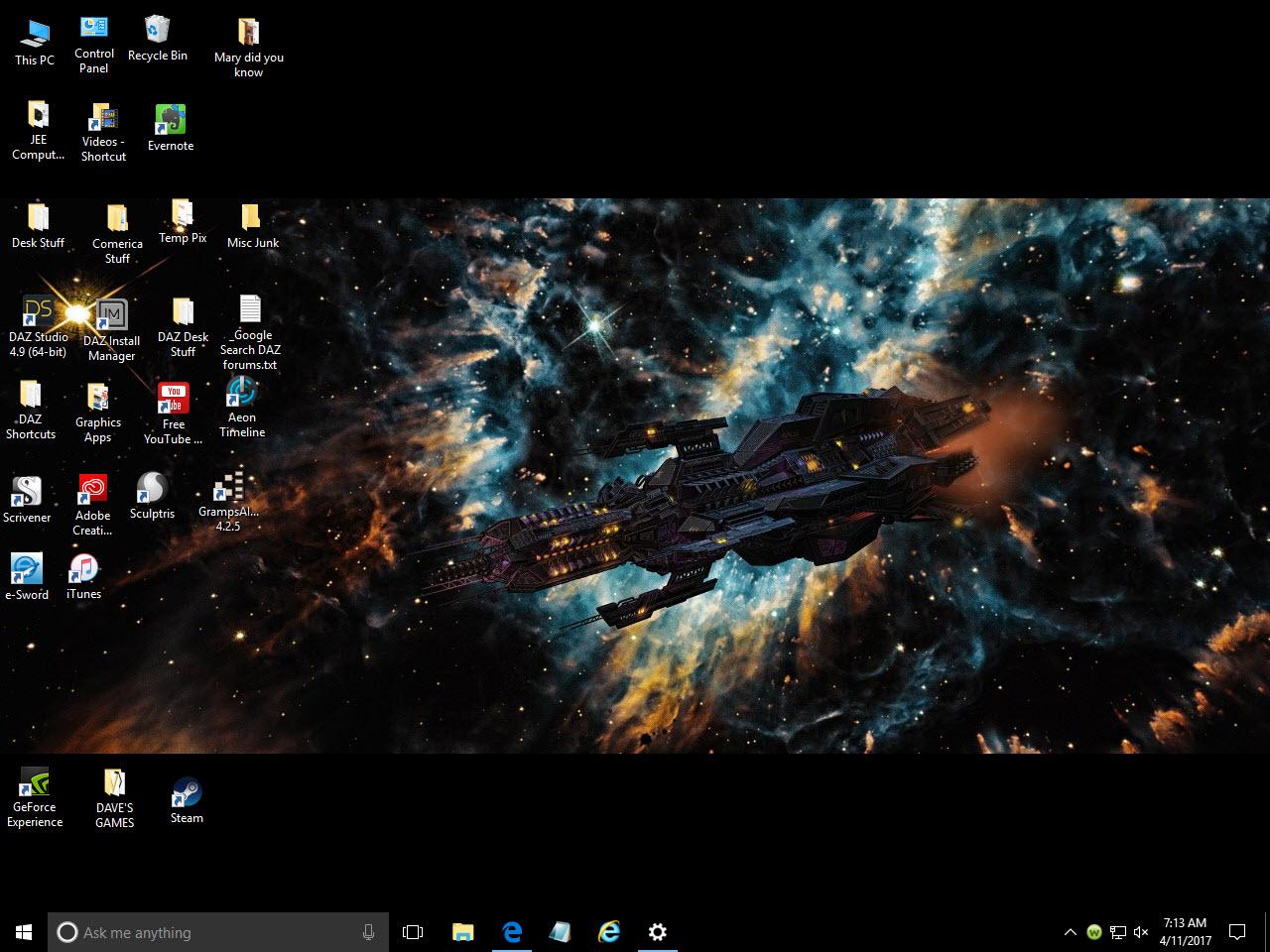The height and width of the screenshot is (952, 1270).
Task: Select the Adobe Creative Cloud shortcut
Action: click(92, 505)
